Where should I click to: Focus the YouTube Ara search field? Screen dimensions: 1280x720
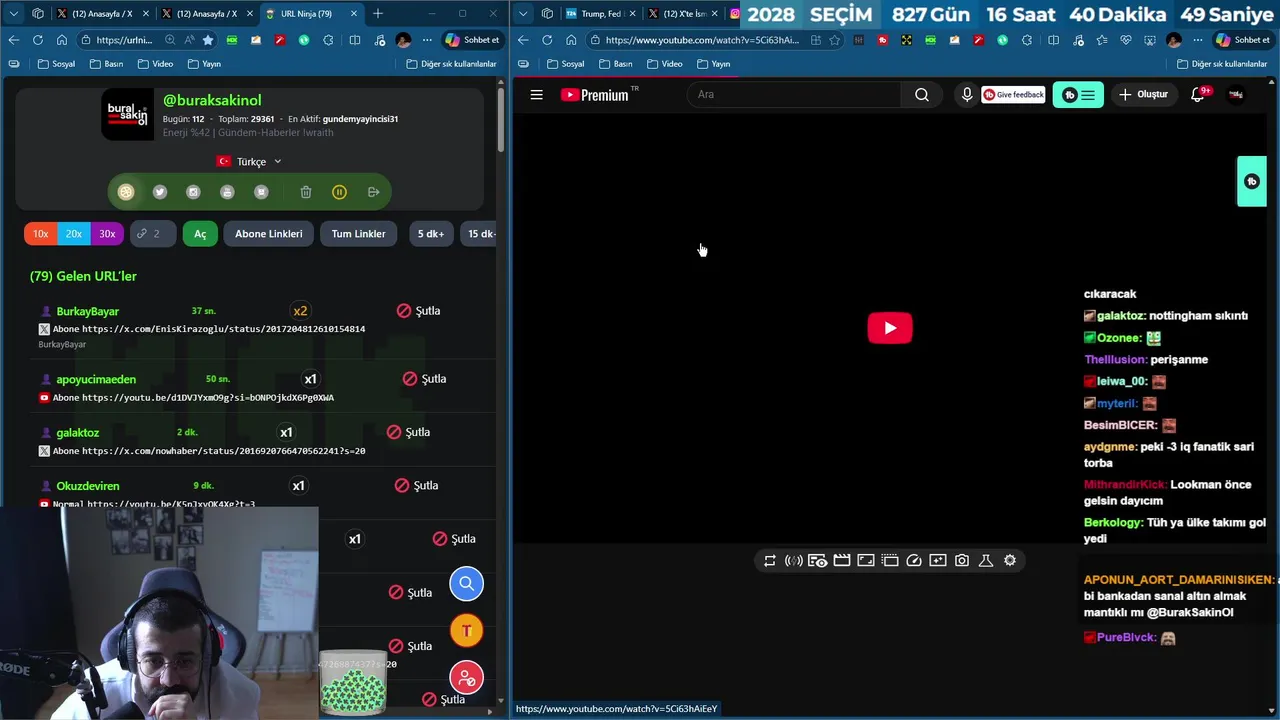[x=795, y=95]
